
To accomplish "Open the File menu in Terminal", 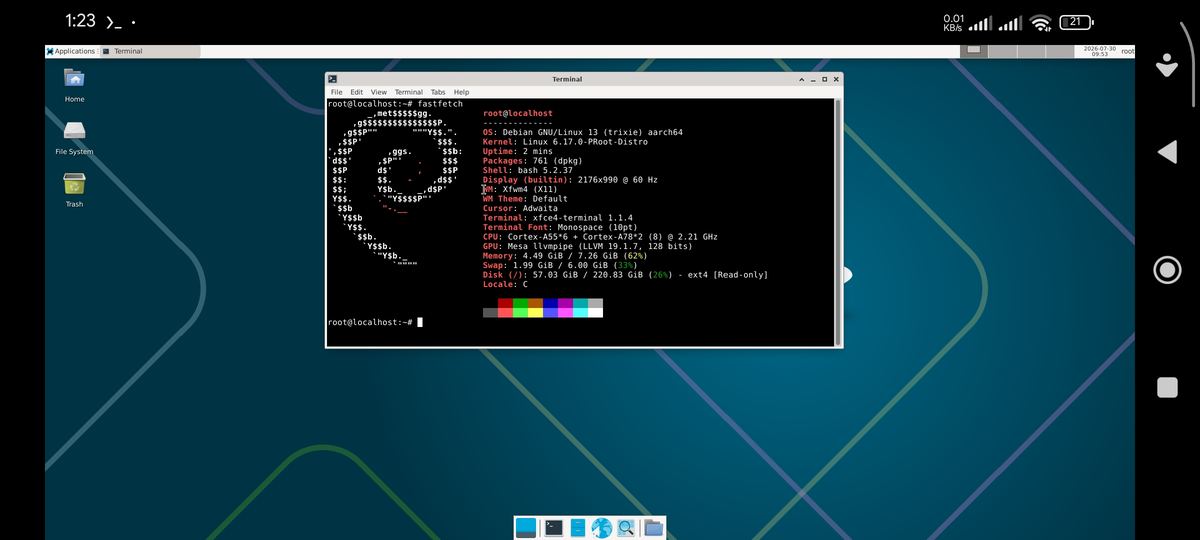I will click(337, 92).
